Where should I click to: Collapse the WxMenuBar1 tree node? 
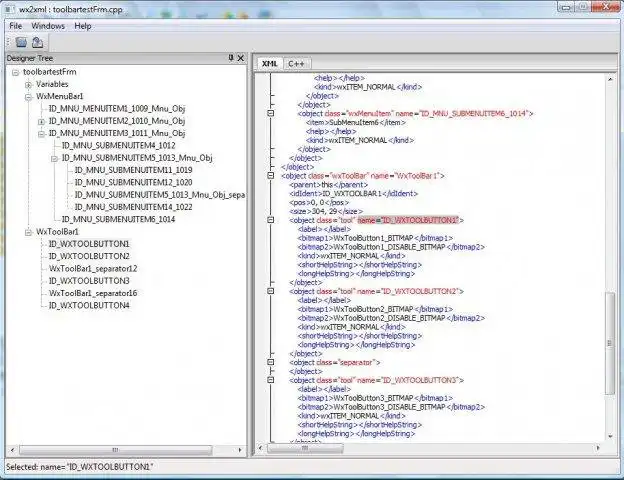[x=28, y=97]
